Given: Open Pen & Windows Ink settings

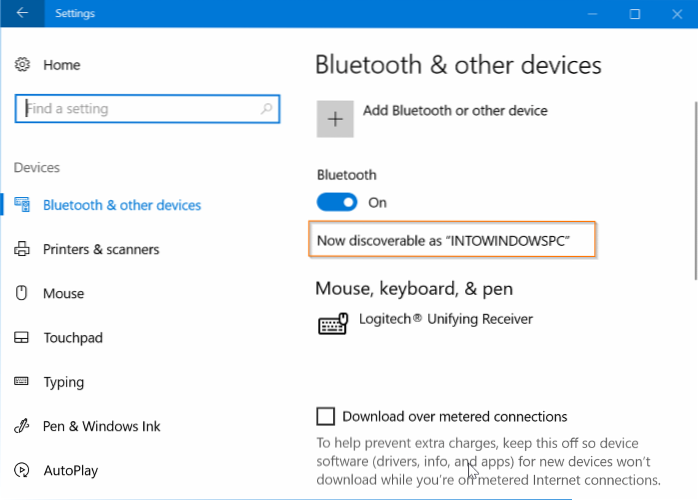Looking at the screenshot, I should (101, 426).
